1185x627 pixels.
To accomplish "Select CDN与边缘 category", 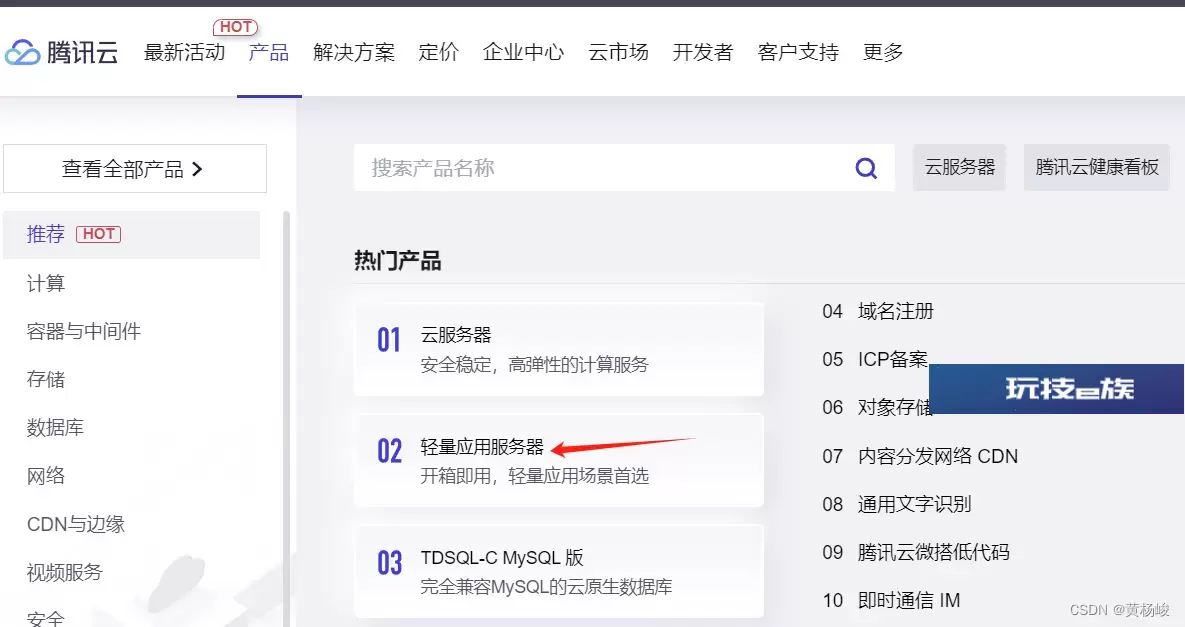I will [x=76, y=524].
